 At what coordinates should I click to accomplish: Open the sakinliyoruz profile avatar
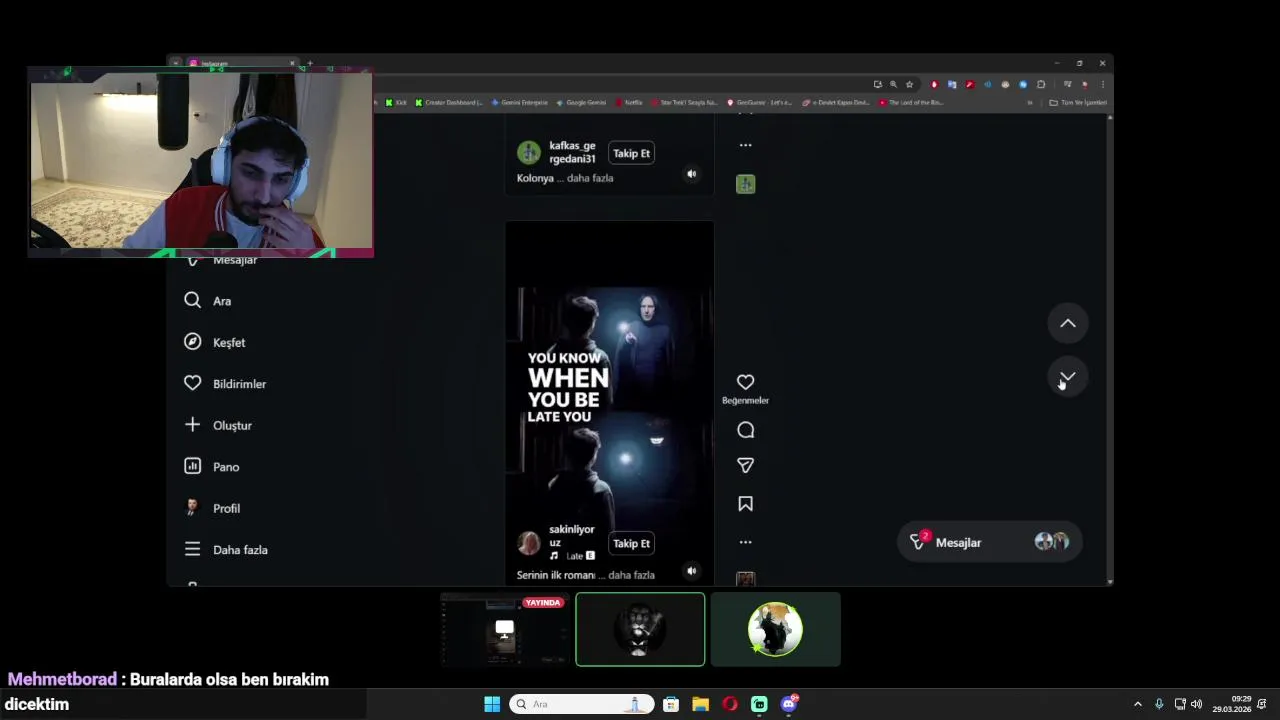click(x=529, y=543)
